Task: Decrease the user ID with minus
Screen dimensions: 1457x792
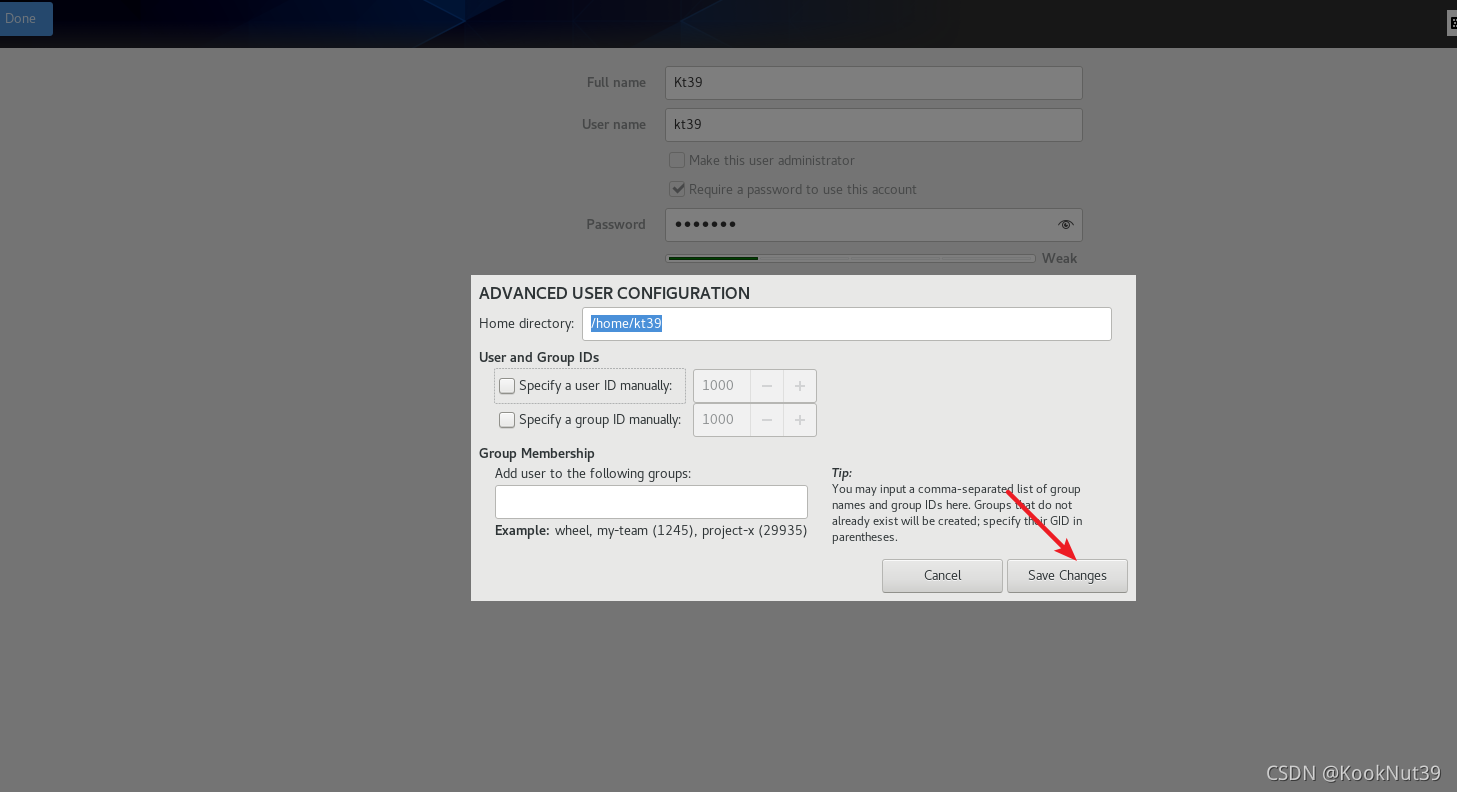Action: (767, 386)
